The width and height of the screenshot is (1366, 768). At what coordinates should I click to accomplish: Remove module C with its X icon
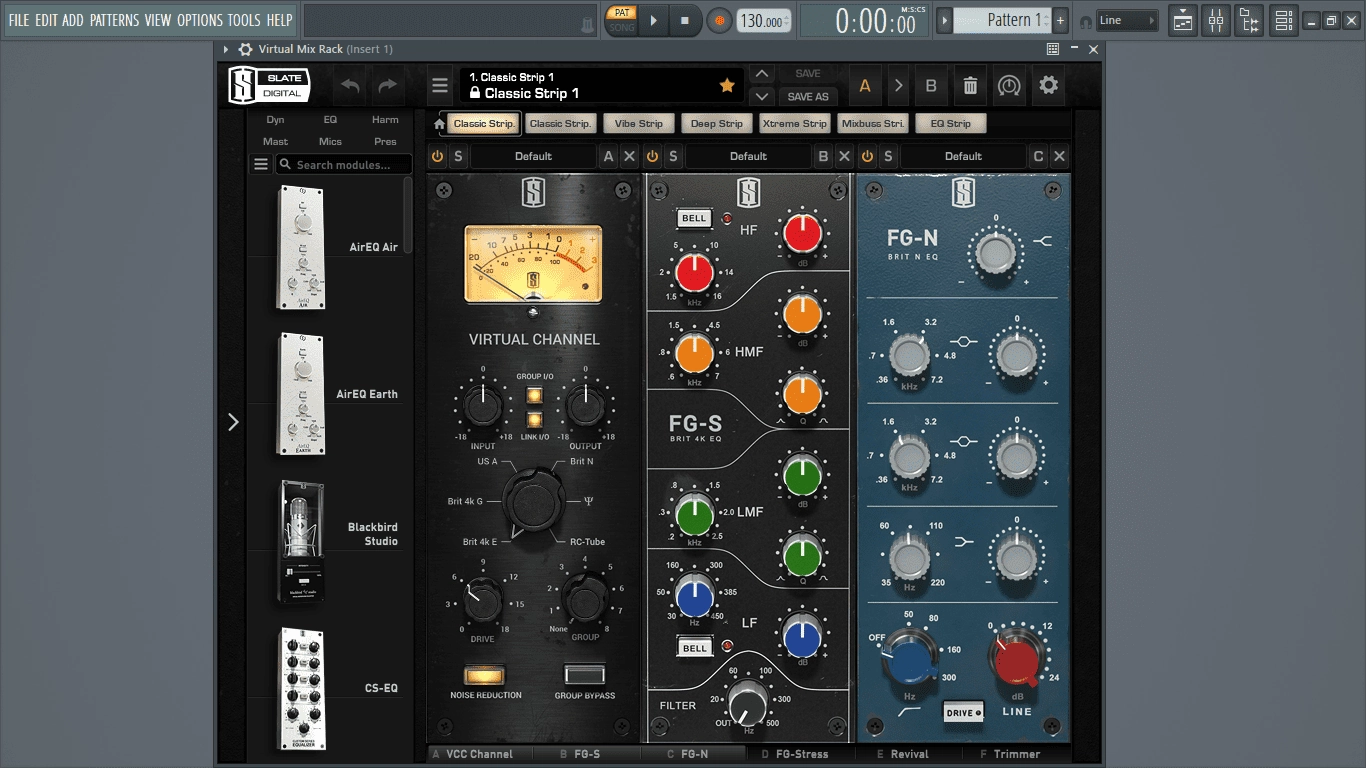[x=1059, y=156]
